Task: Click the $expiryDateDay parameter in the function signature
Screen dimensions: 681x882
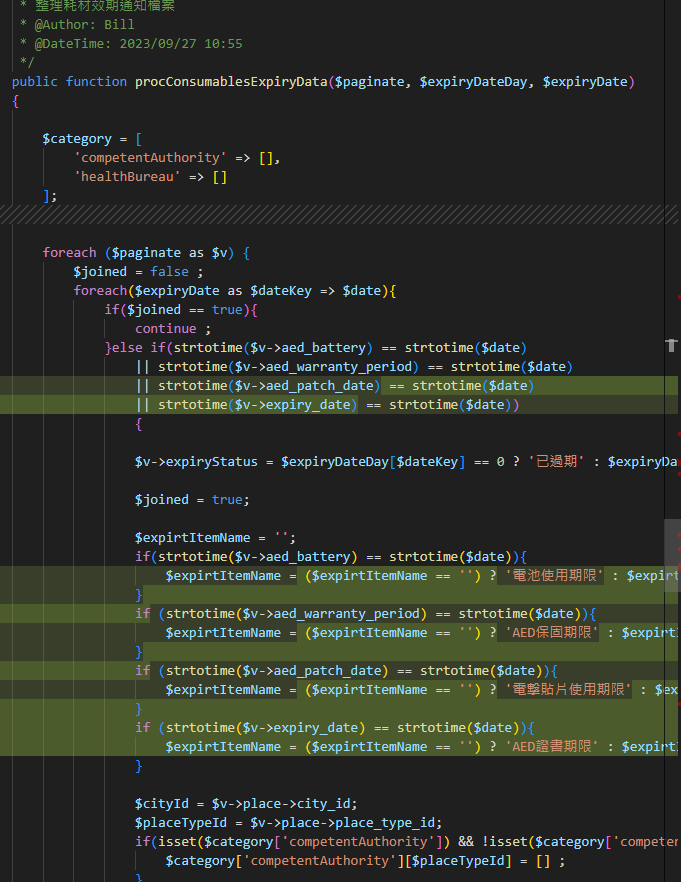Action: pos(473,81)
